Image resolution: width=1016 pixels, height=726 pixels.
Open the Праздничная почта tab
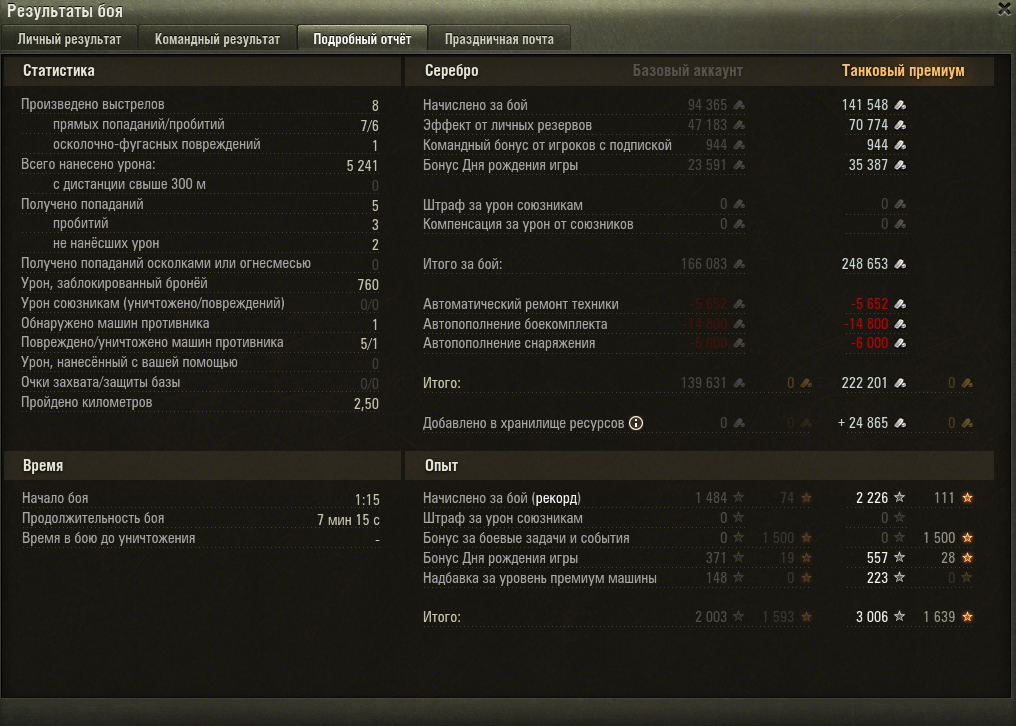tap(499, 39)
